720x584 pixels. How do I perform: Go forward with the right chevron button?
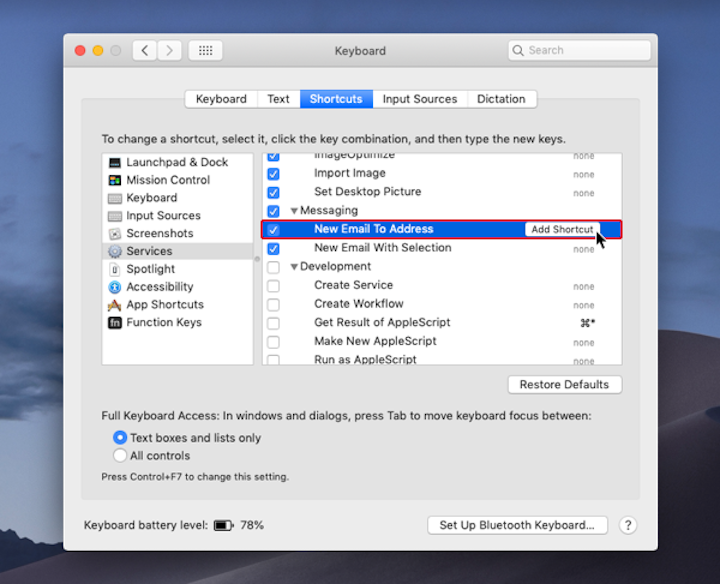click(x=169, y=51)
